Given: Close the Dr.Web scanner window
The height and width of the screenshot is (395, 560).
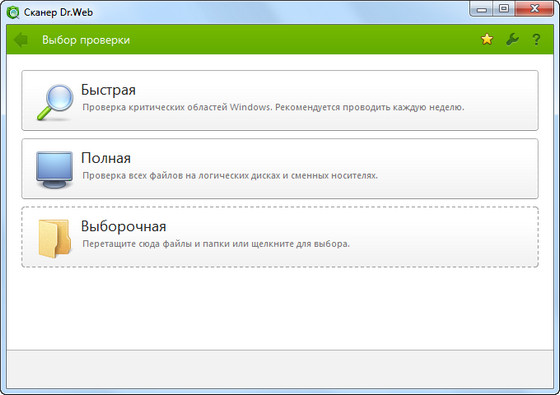Looking at the screenshot, I should pos(534,9).
